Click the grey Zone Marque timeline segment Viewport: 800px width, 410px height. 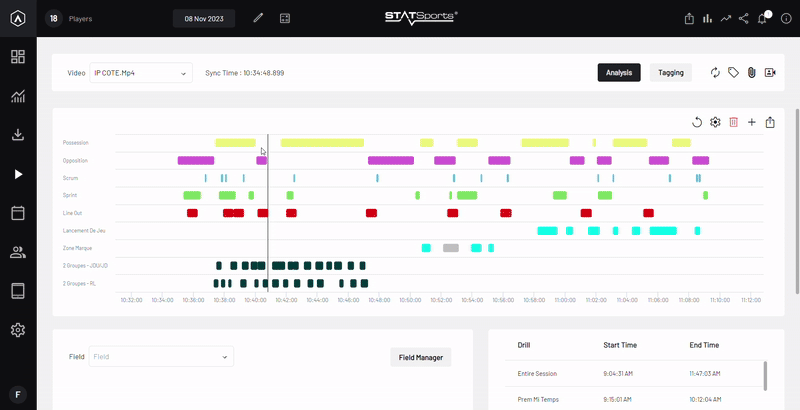(x=451, y=248)
